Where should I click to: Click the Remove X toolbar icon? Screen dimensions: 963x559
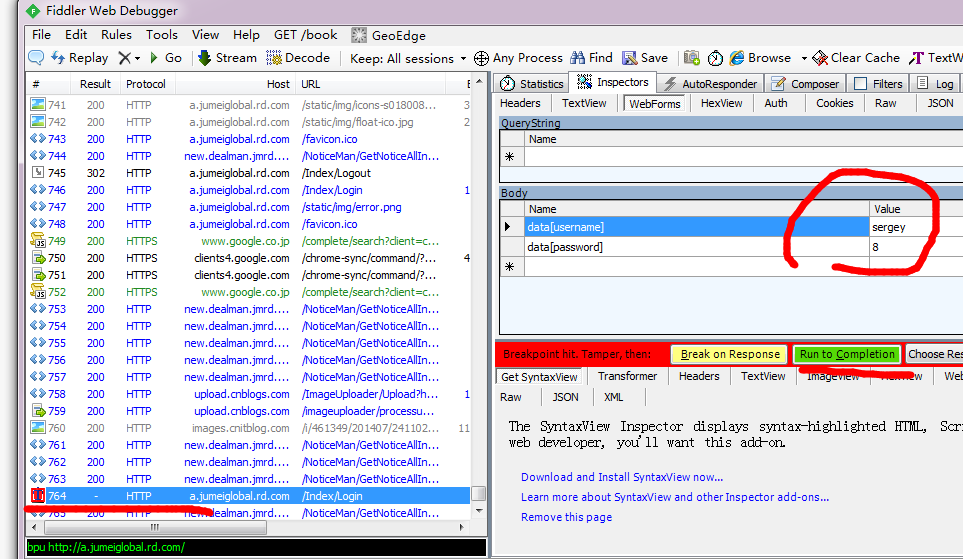(125, 58)
